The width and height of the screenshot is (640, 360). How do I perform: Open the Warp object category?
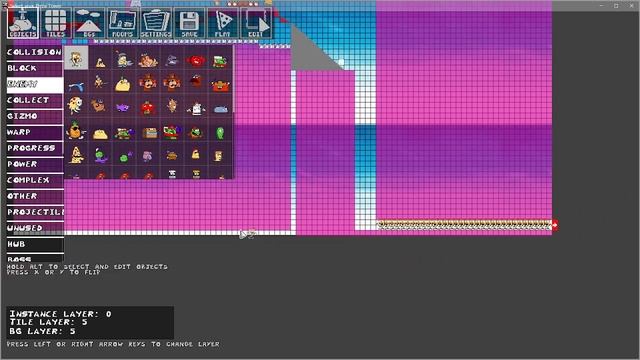pyautogui.click(x=35, y=132)
